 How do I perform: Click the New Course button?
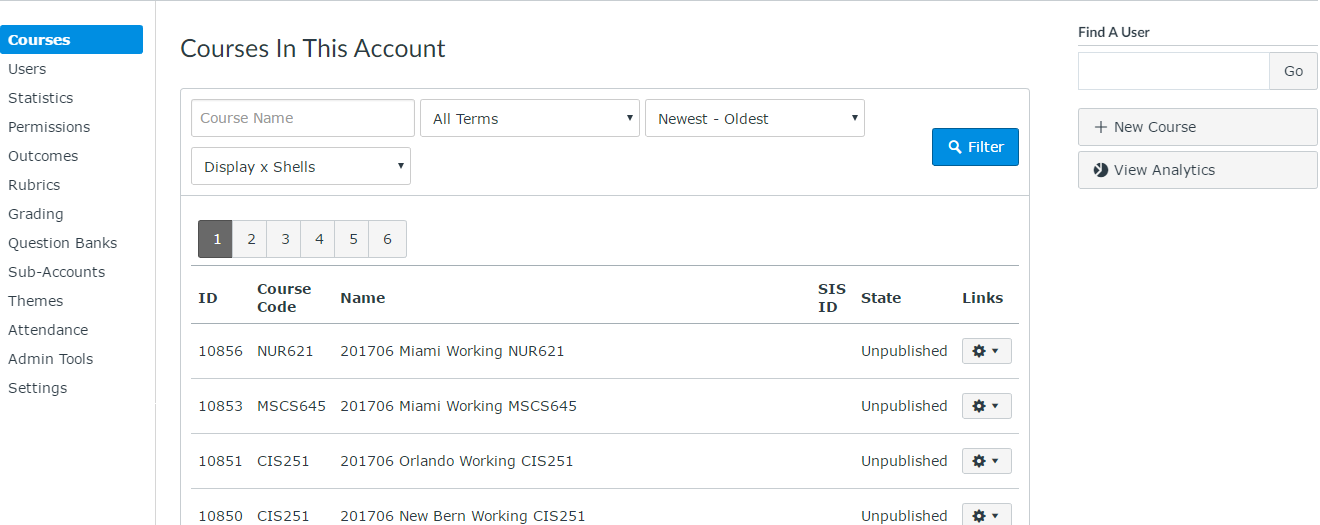(x=1197, y=127)
